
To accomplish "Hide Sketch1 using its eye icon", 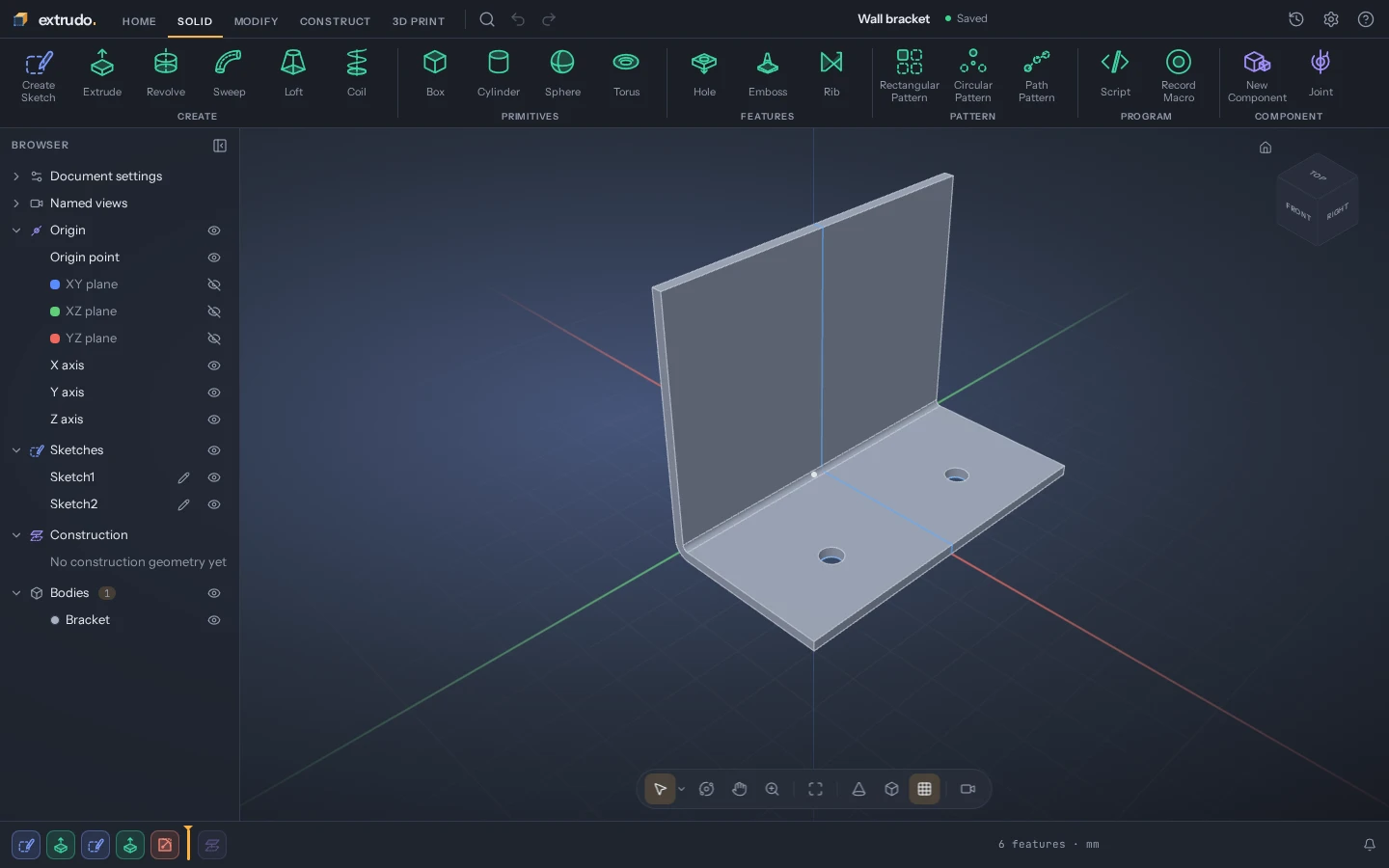I will (214, 477).
